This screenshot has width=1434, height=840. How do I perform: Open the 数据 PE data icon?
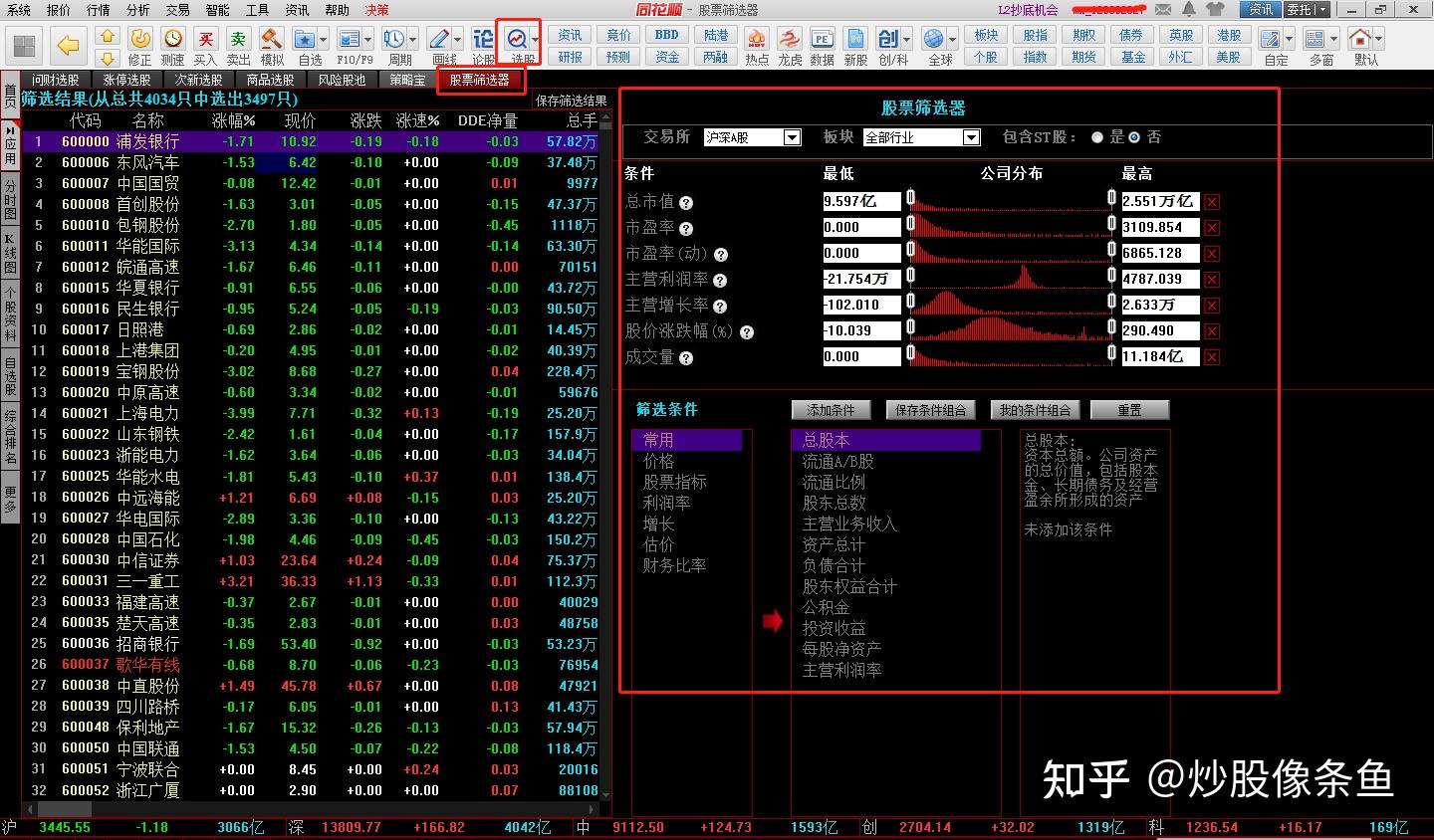[x=823, y=39]
